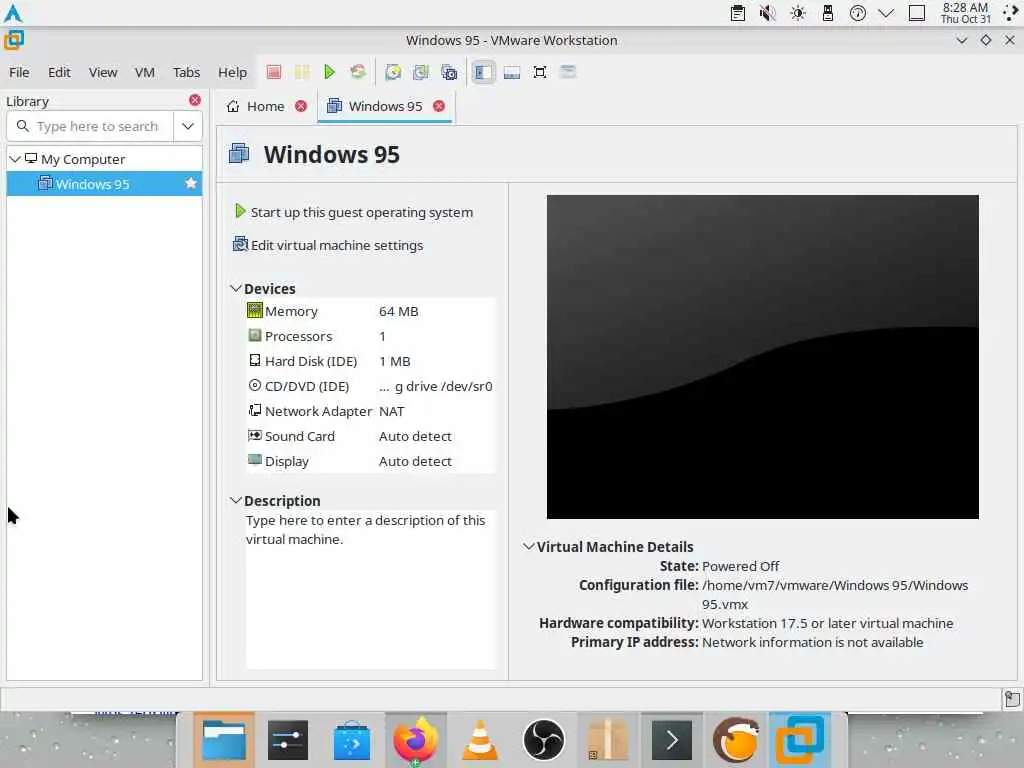Collapse the Virtual Machine Details section
Viewport: 1024px width, 768px height.
tap(528, 546)
